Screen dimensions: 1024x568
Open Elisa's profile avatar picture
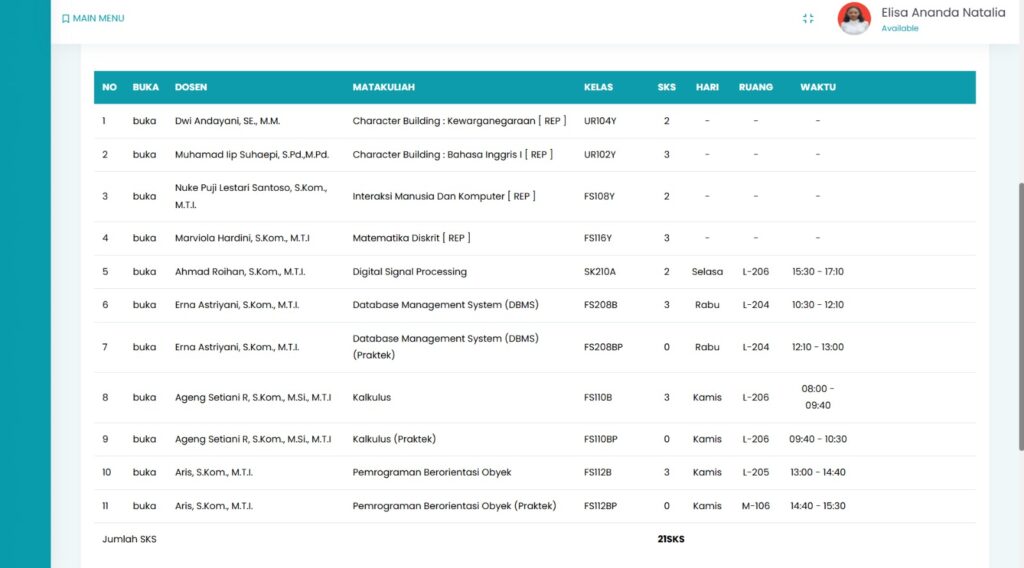pyautogui.click(x=854, y=19)
